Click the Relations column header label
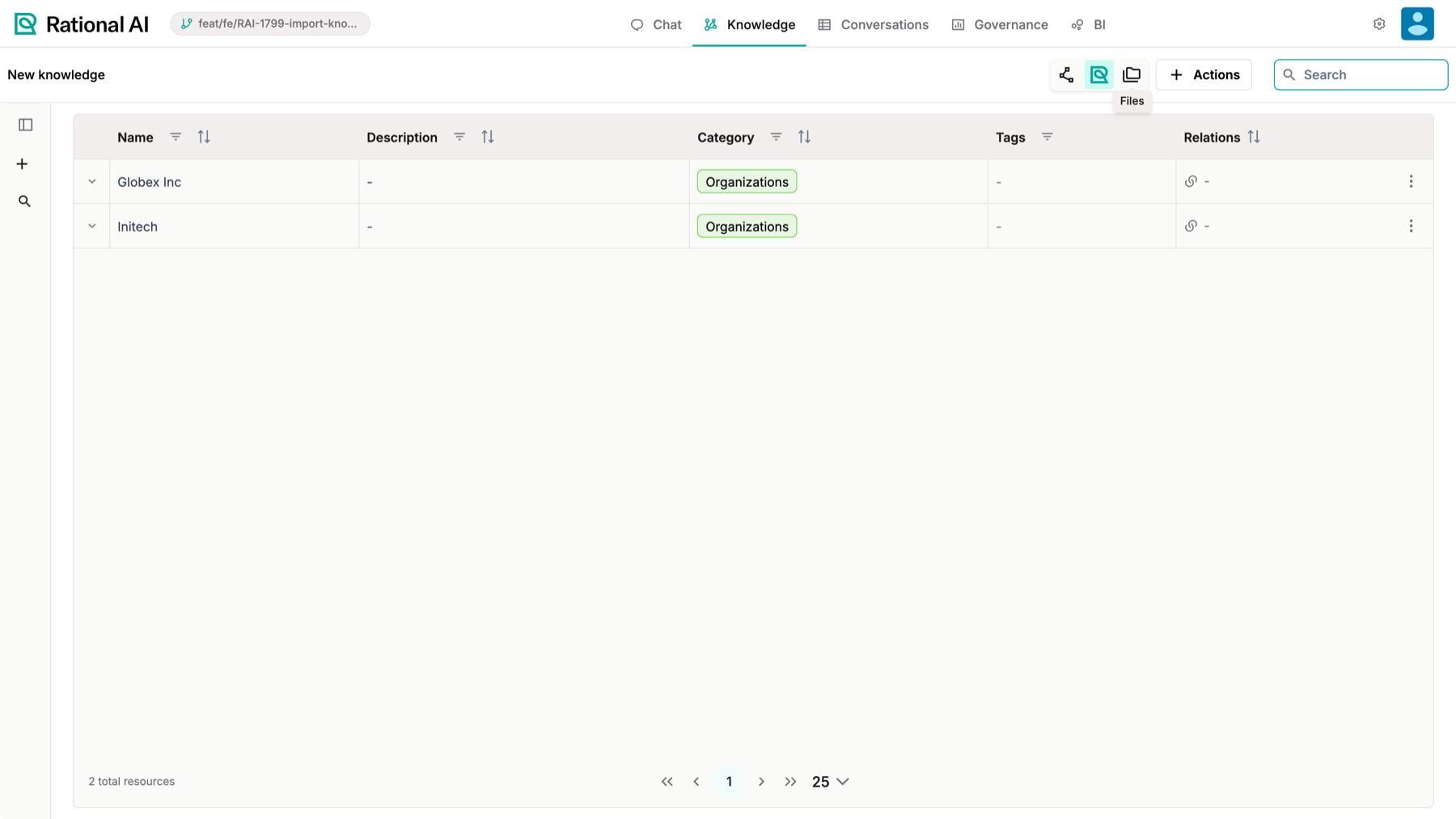Viewport: 1456px width, 819px height. pos(1212,137)
